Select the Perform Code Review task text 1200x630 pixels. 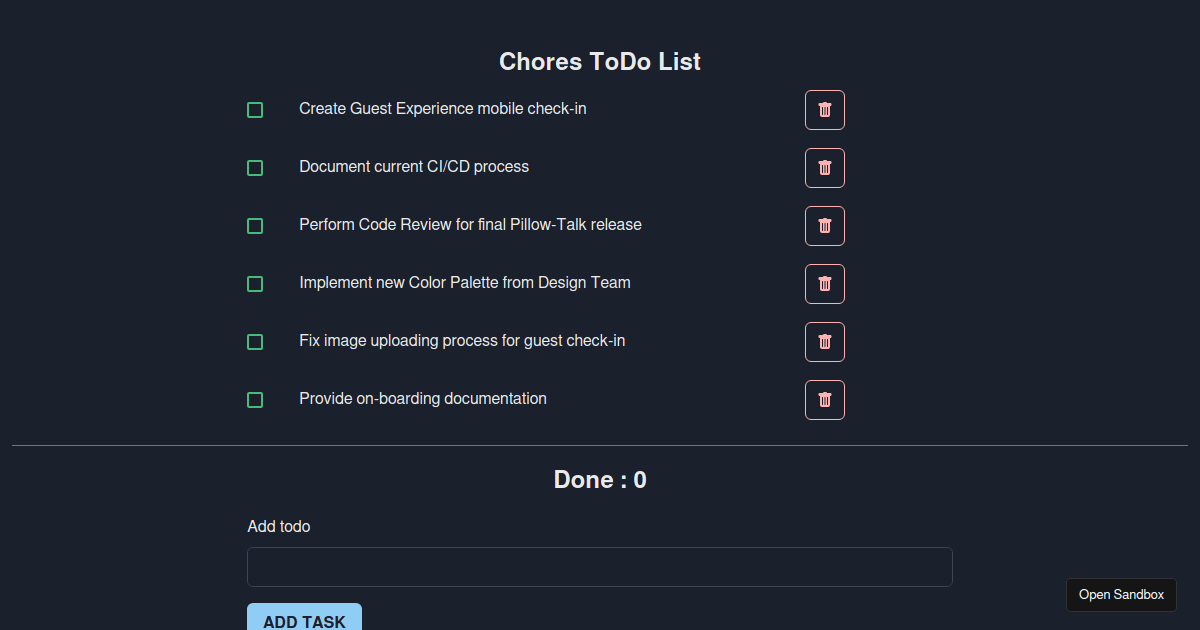click(470, 225)
